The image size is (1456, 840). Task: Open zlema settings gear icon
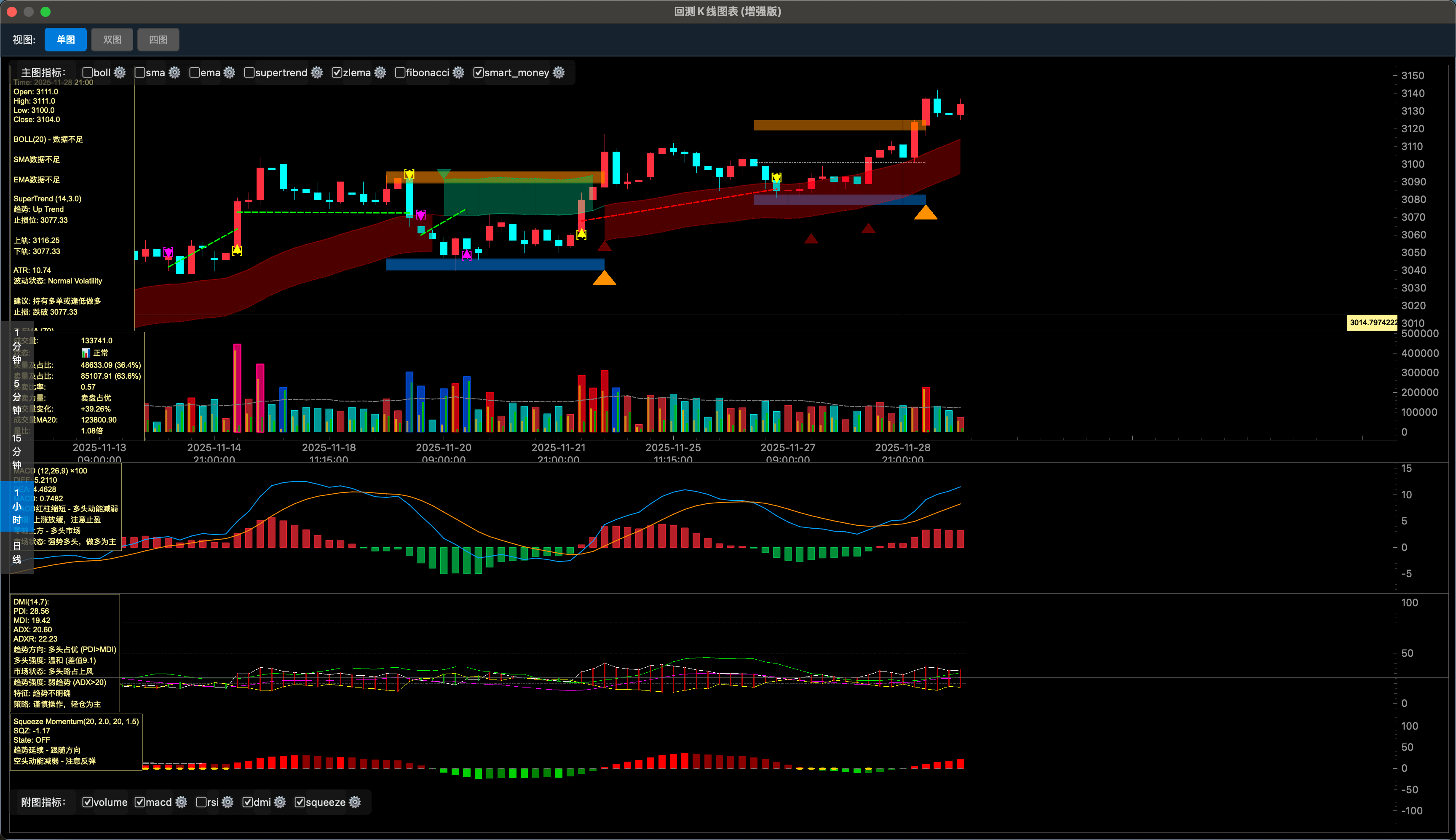[x=380, y=73]
